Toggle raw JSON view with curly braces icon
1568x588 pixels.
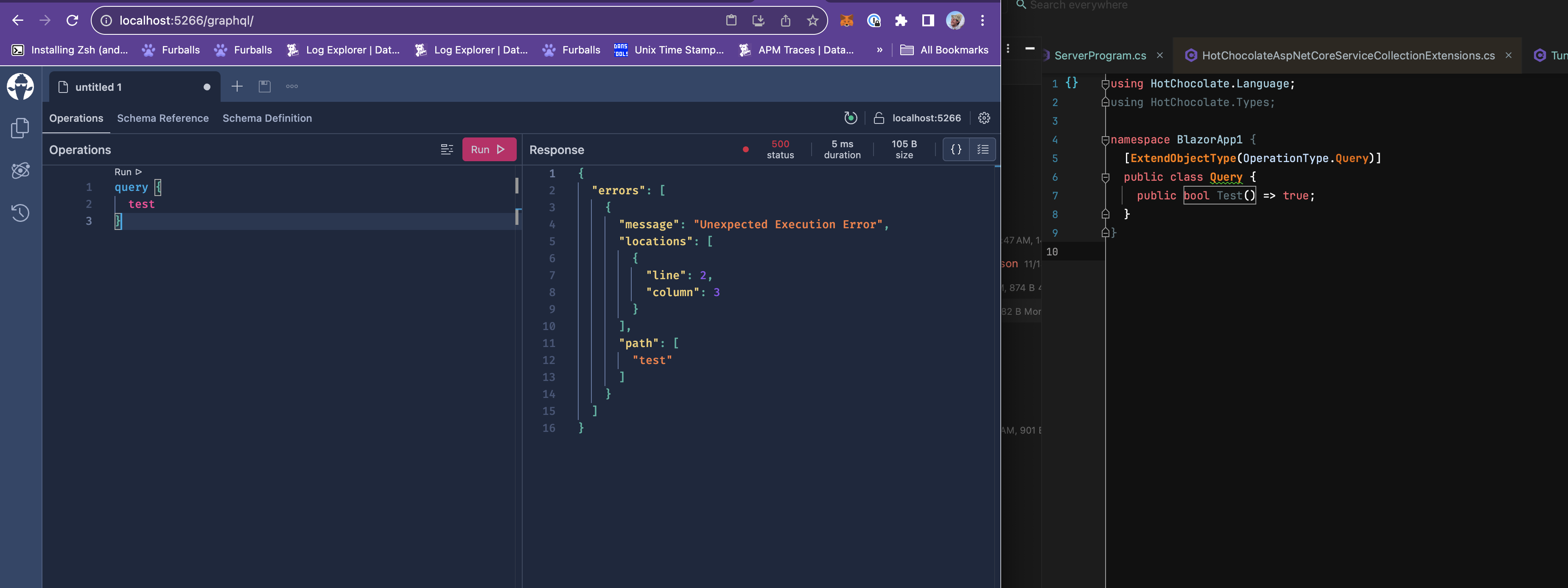tap(956, 149)
